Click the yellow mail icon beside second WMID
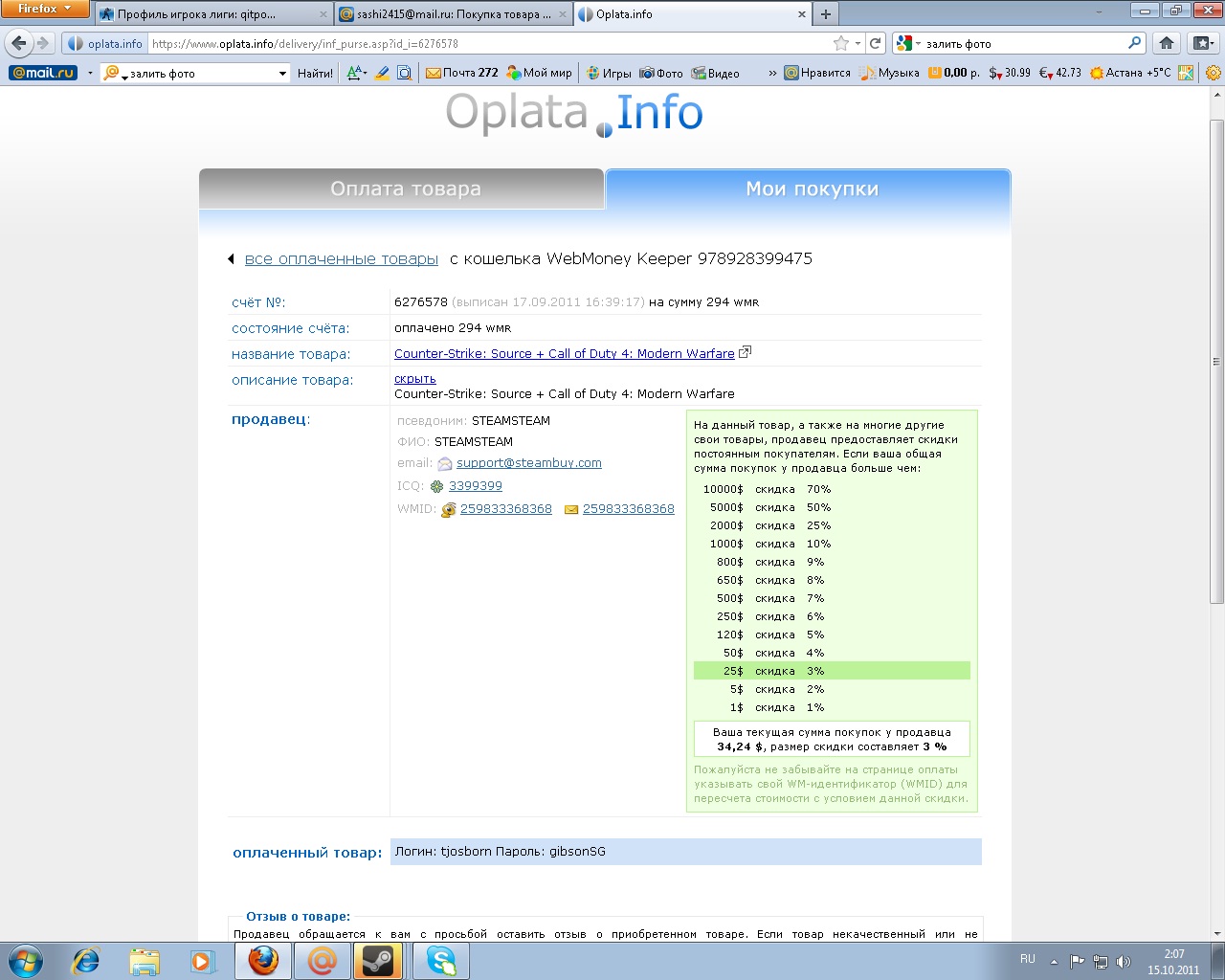This screenshot has width=1225, height=980. (x=571, y=510)
